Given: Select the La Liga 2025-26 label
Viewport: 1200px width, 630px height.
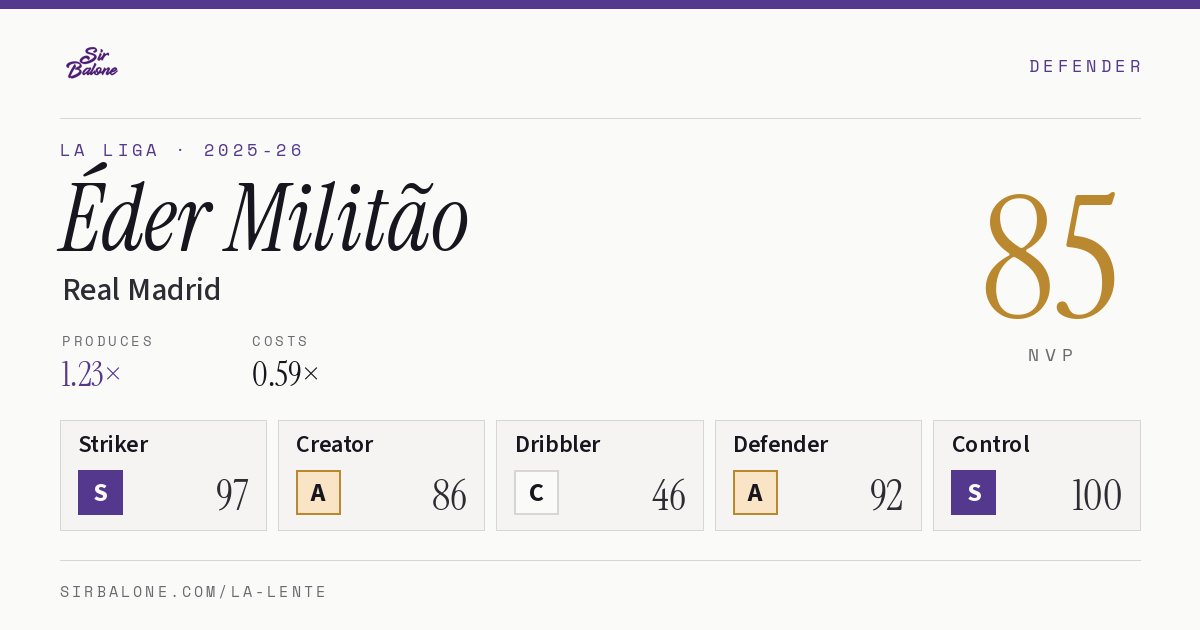Looking at the screenshot, I should 181,150.
